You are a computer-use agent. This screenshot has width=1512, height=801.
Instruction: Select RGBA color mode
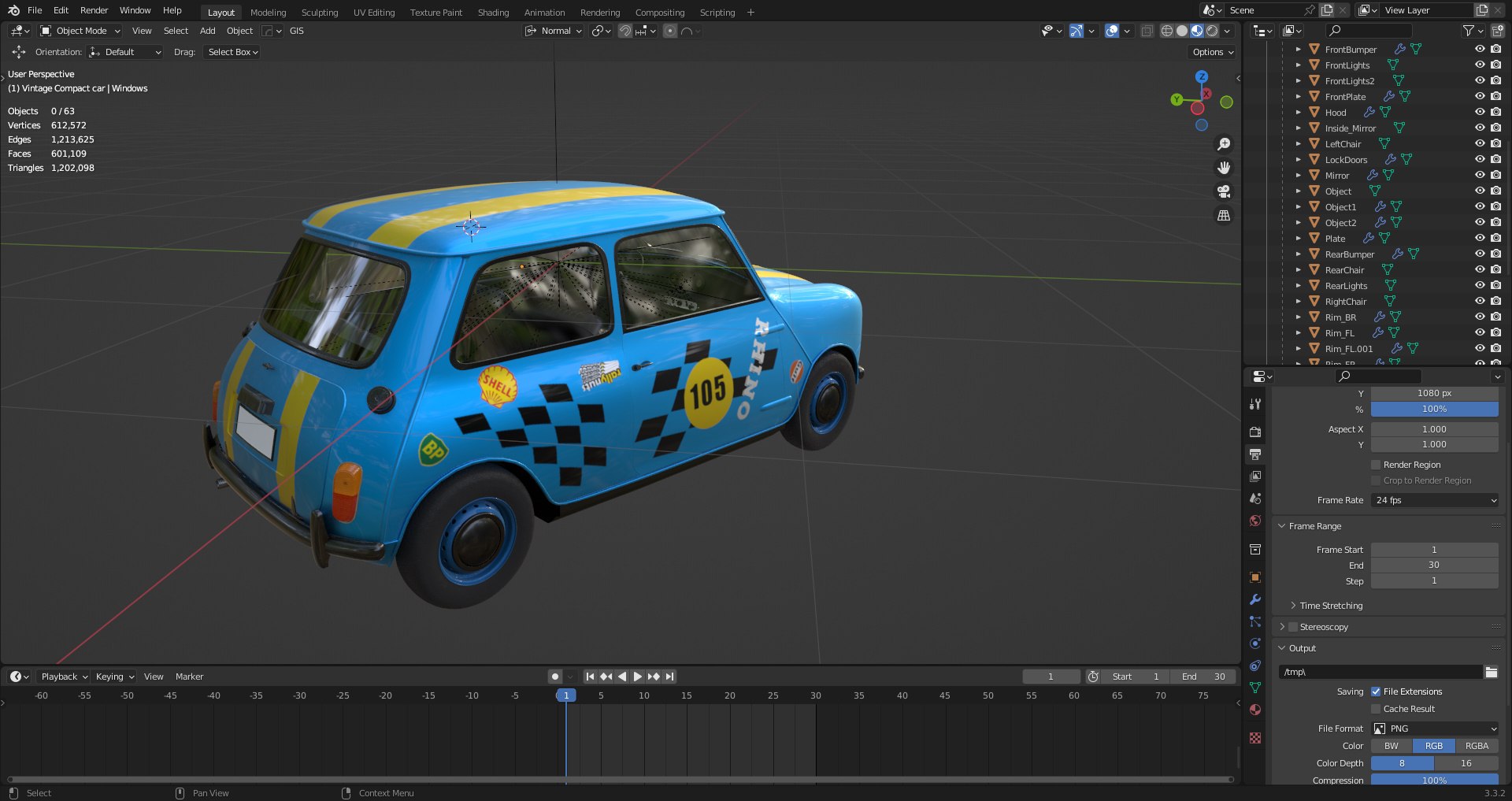[x=1477, y=746]
